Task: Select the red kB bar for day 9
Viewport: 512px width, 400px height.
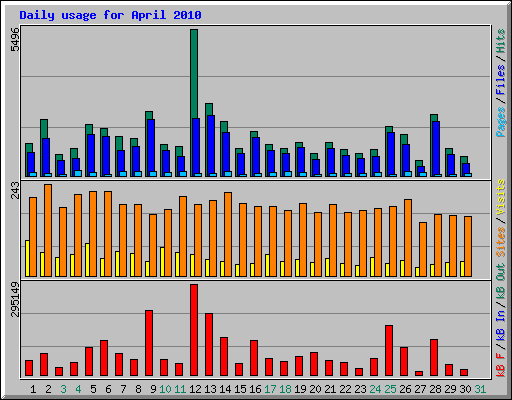Action: [x=149, y=343]
